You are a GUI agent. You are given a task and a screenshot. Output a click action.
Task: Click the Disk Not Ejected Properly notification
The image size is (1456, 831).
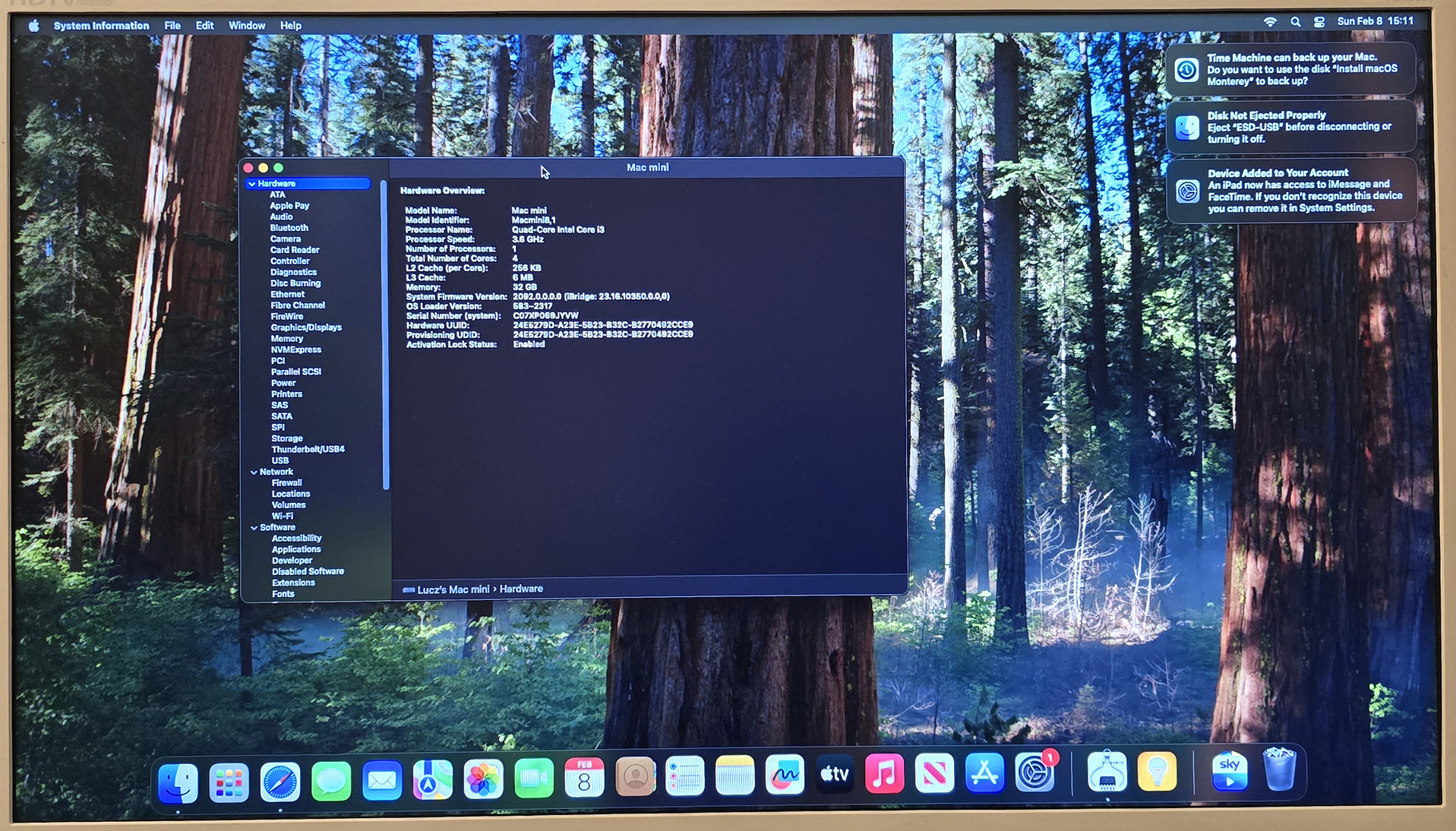coord(1291,127)
